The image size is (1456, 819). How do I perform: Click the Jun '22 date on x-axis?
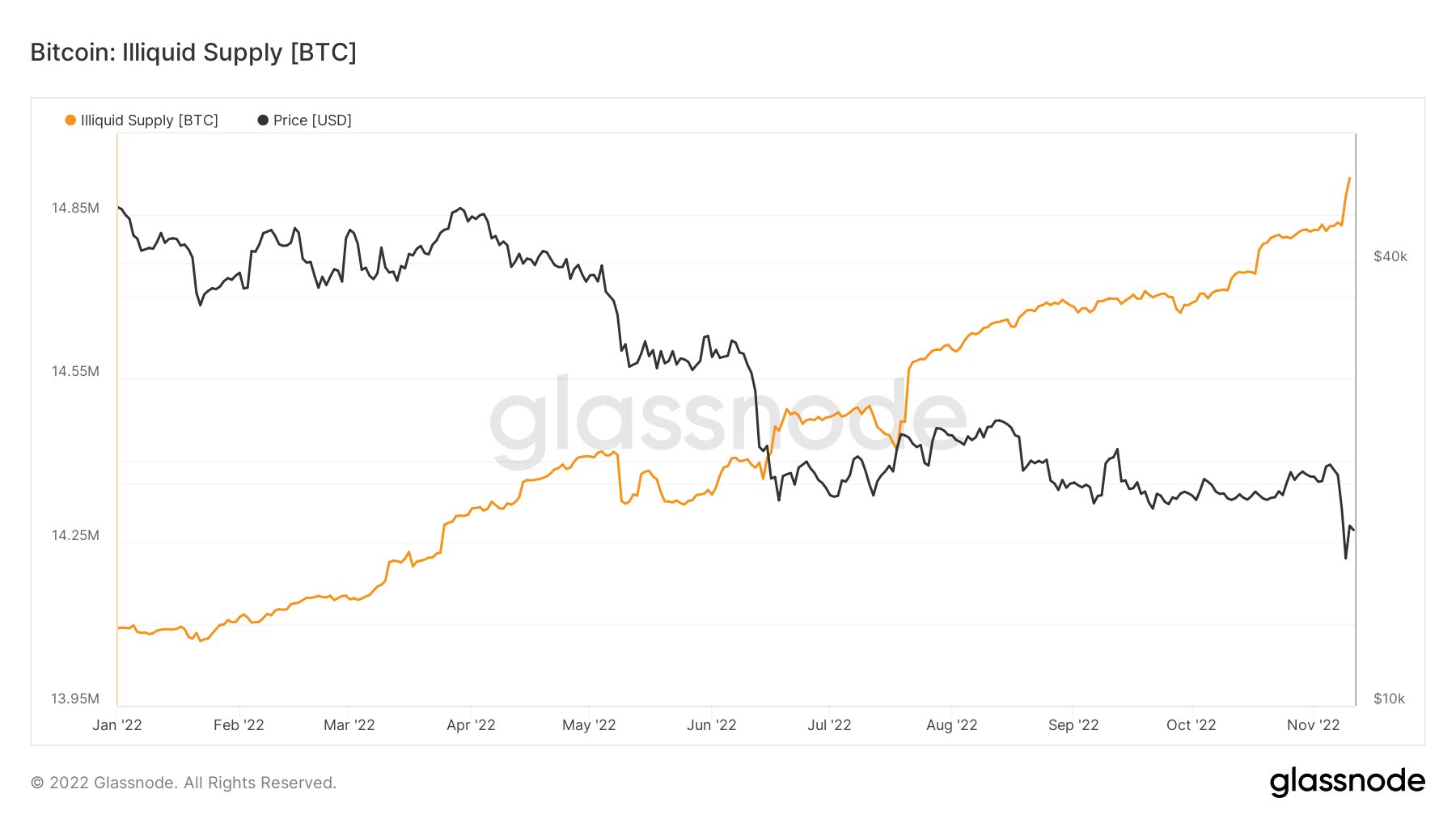(712, 725)
